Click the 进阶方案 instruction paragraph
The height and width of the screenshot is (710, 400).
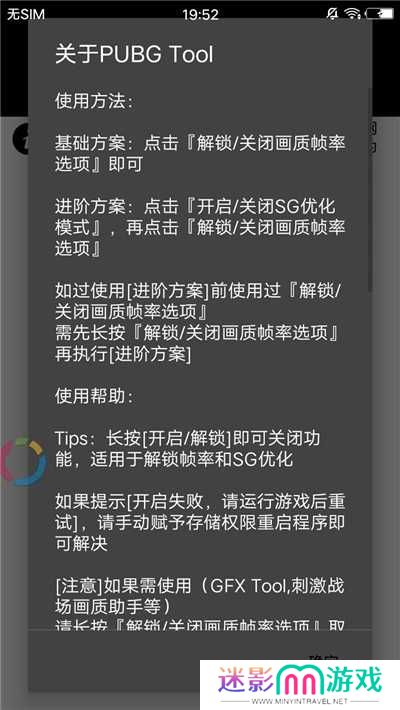click(200, 227)
